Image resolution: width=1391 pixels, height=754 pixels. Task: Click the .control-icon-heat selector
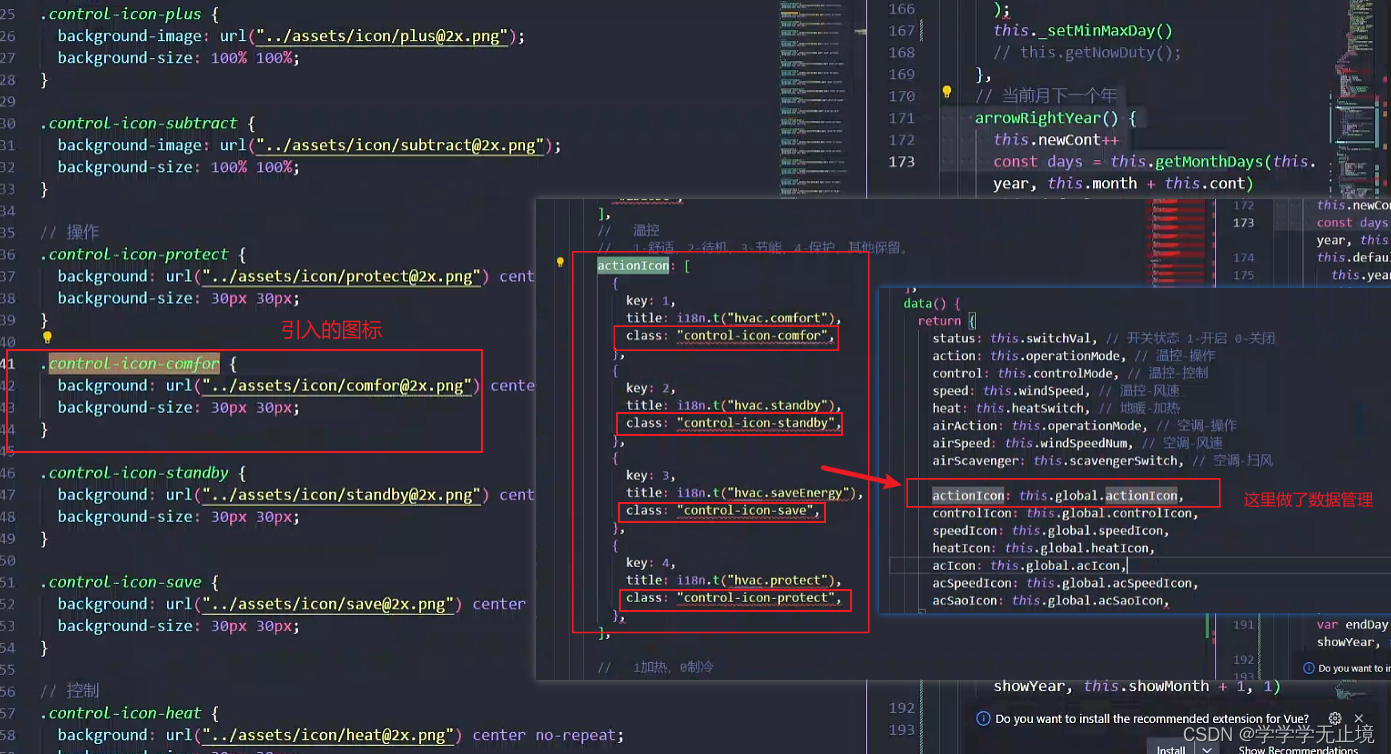120,712
